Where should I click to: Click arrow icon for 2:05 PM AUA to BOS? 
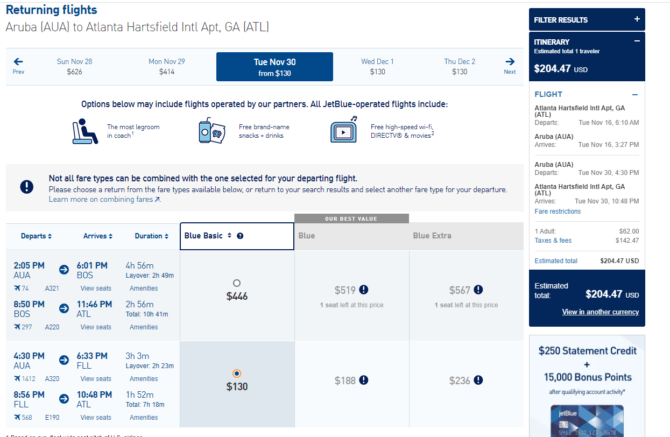click(x=64, y=270)
